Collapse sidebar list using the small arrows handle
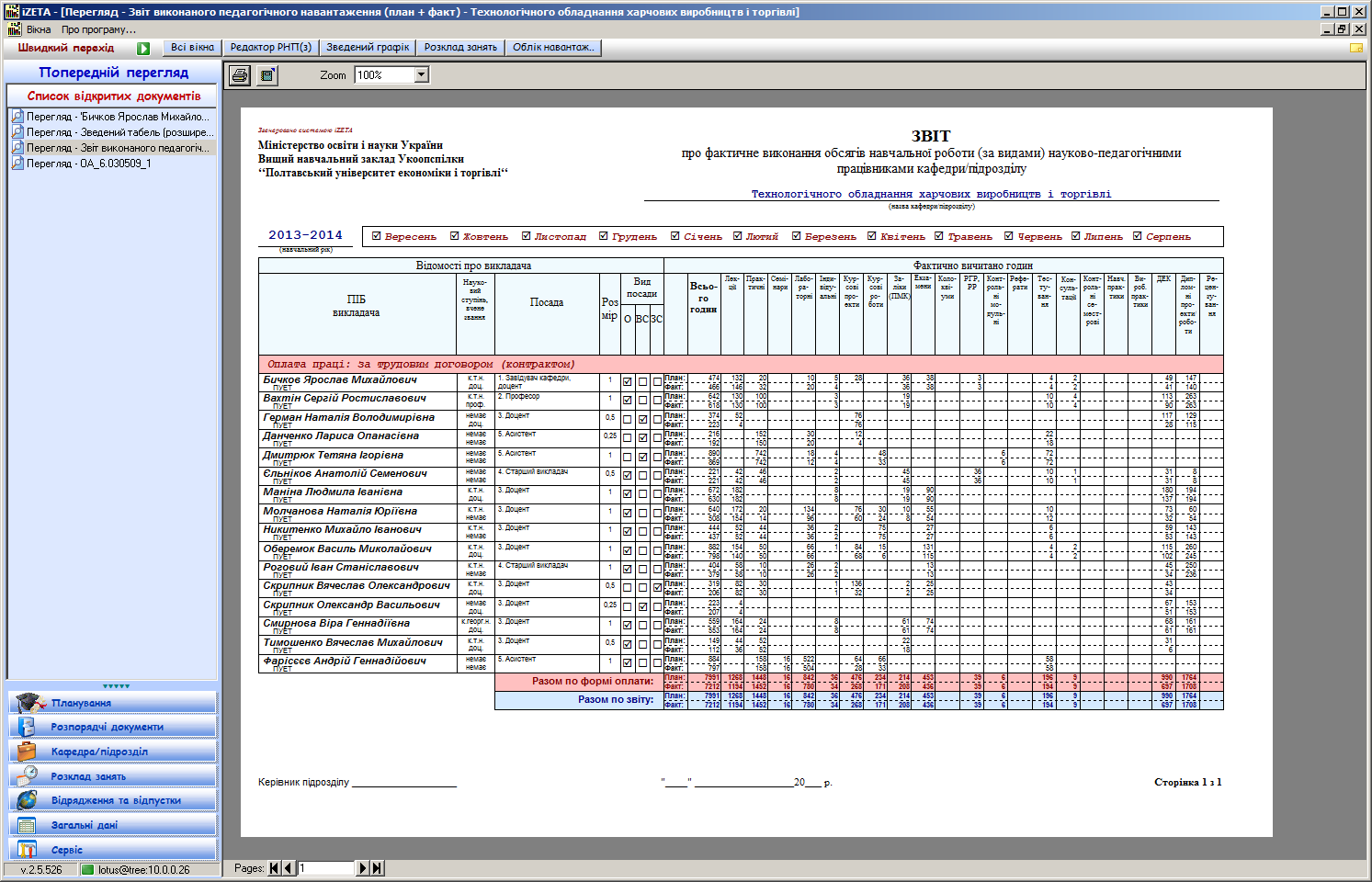The height and width of the screenshot is (882, 1372). click(x=116, y=686)
